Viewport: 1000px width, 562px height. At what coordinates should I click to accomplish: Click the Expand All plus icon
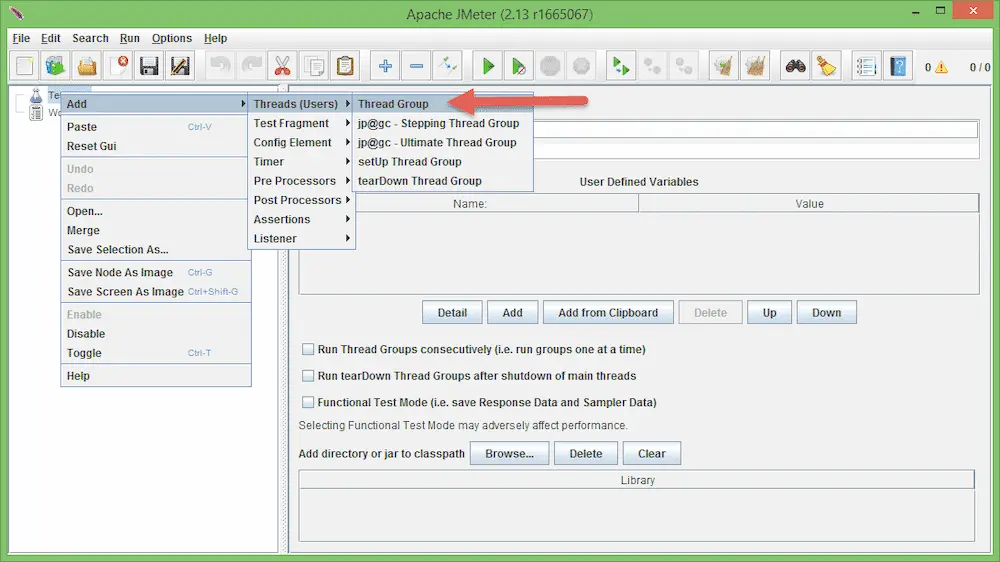click(385, 66)
